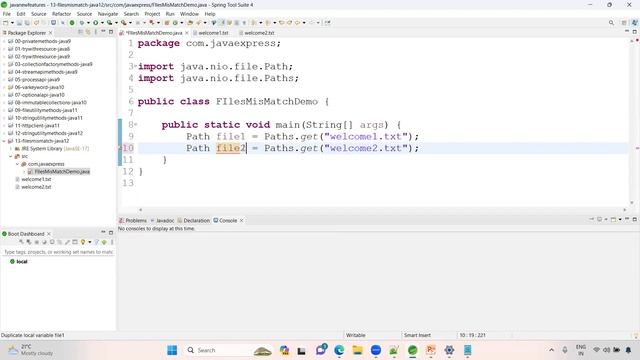Open the File menu
The width and height of the screenshot is (640, 360).
(7, 14)
